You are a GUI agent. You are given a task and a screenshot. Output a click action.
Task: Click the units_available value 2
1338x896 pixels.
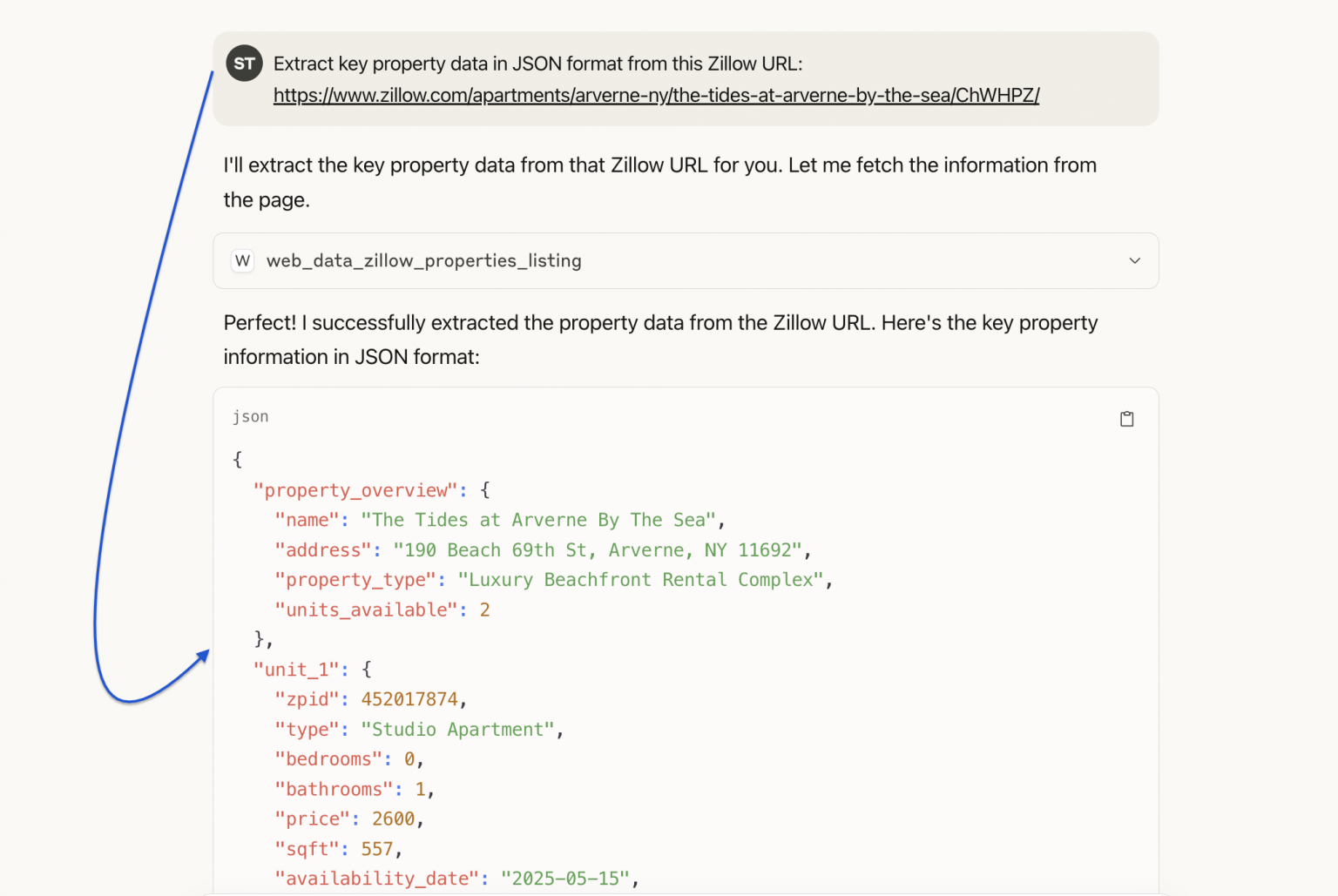[485, 610]
